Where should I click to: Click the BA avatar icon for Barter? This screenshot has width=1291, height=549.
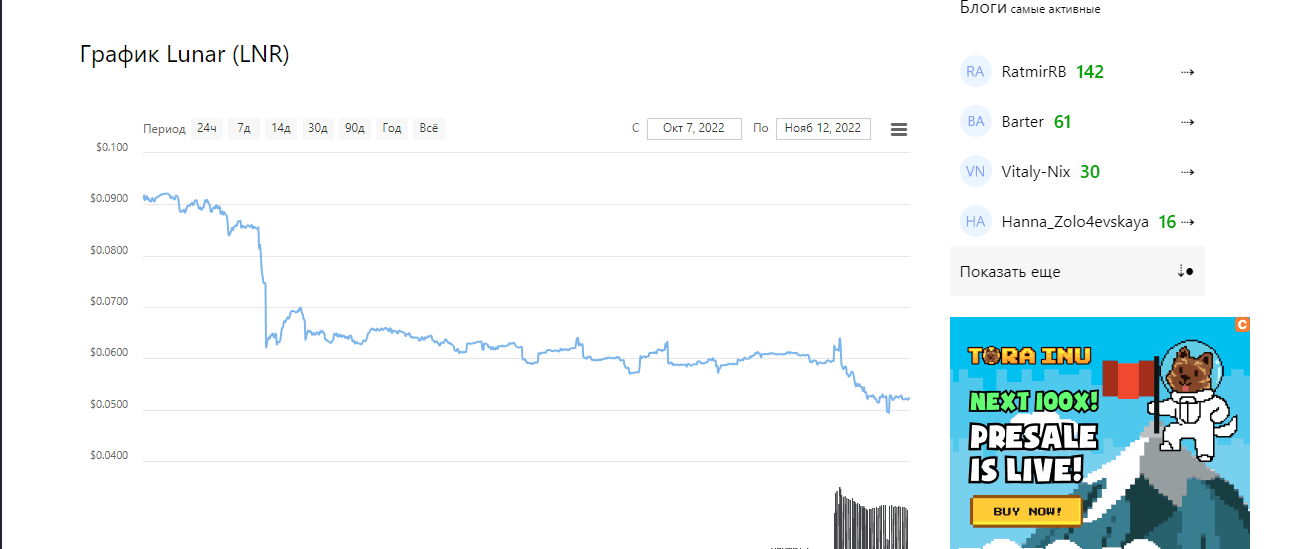click(975, 122)
